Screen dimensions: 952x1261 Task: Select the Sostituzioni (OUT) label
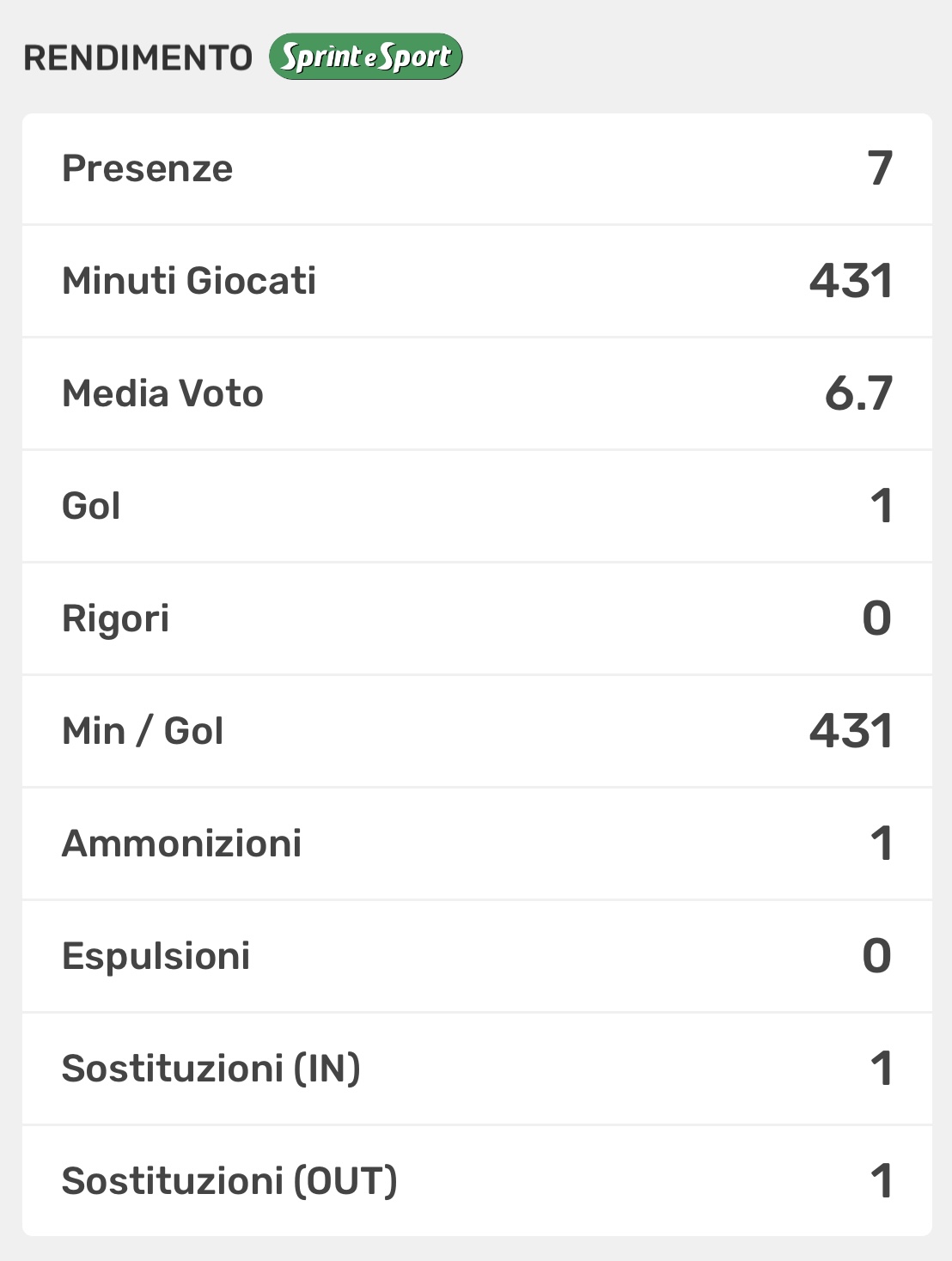click(229, 1181)
